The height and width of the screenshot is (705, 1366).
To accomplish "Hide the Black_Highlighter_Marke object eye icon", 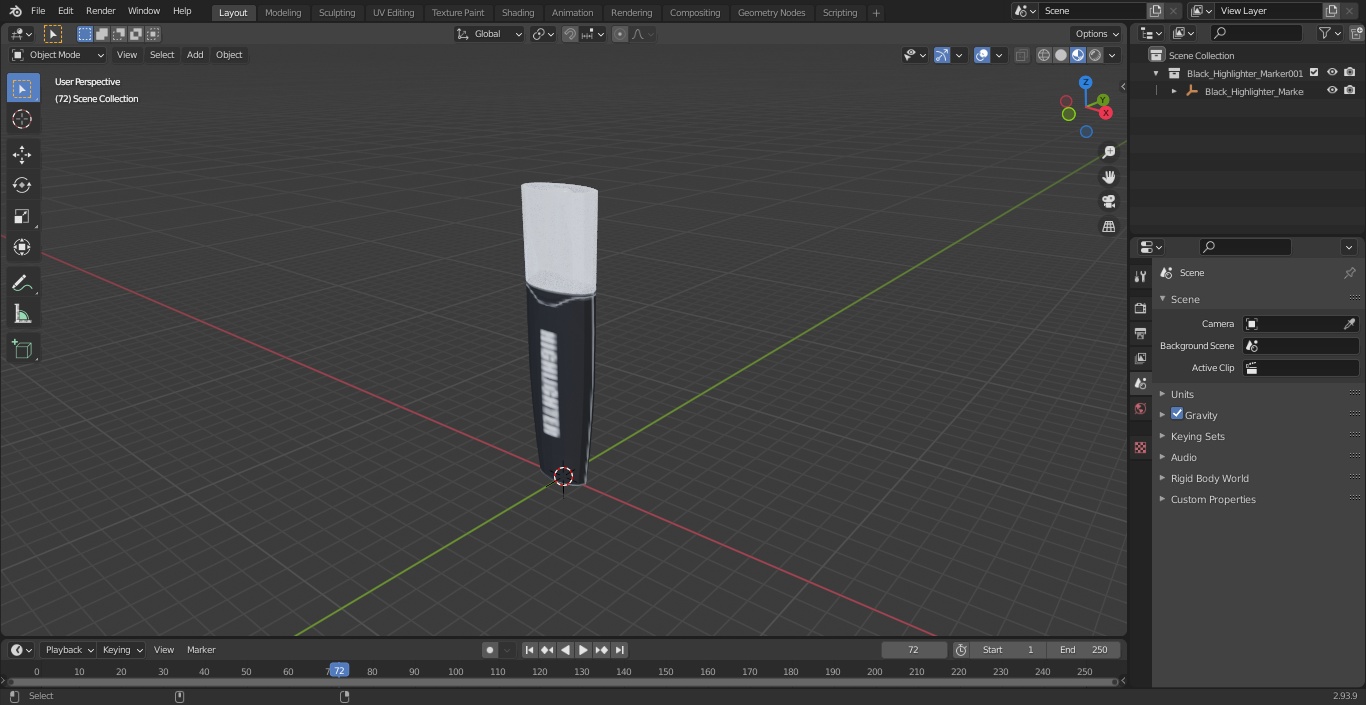I will pos(1332,91).
